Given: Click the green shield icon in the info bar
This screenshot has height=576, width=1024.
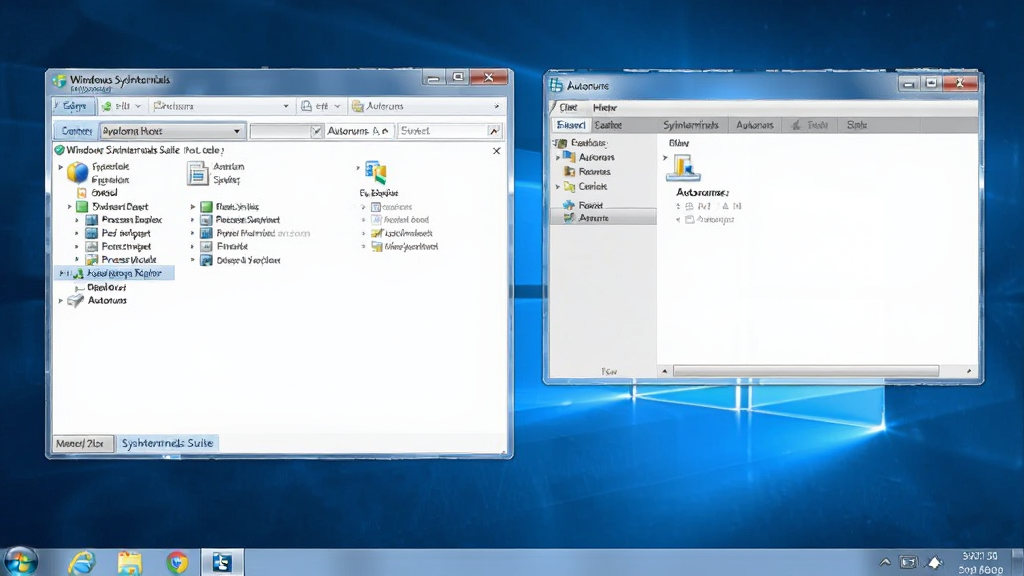Looking at the screenshot, I should pyautogui.click(x=59, y=150).
